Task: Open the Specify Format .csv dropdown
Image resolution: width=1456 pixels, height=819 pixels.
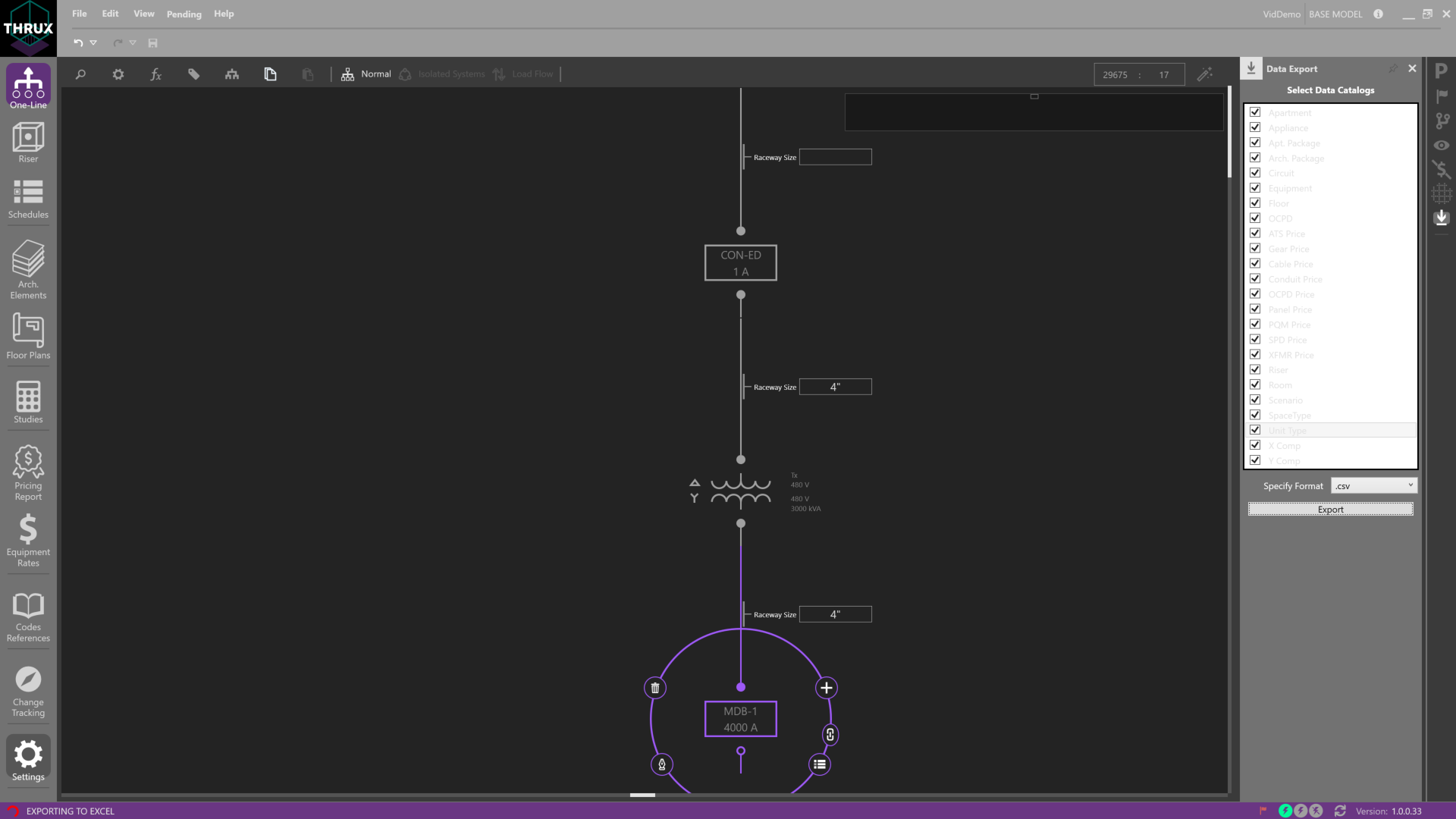Action: [1373, 485]
